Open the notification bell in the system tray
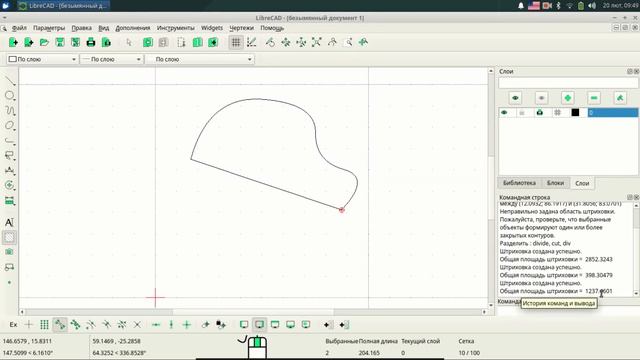640x360 pixels. 521,6
